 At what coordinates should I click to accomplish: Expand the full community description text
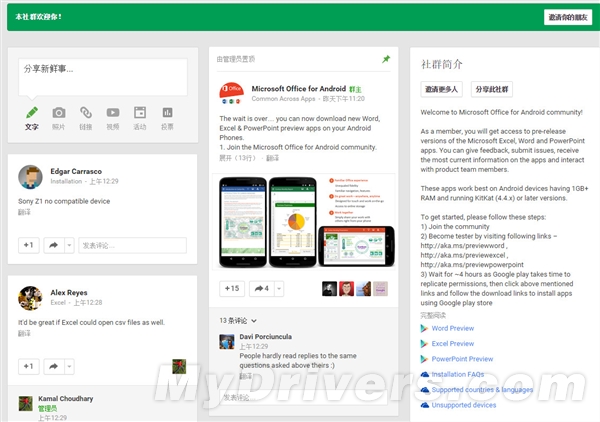tap(433, 315)
